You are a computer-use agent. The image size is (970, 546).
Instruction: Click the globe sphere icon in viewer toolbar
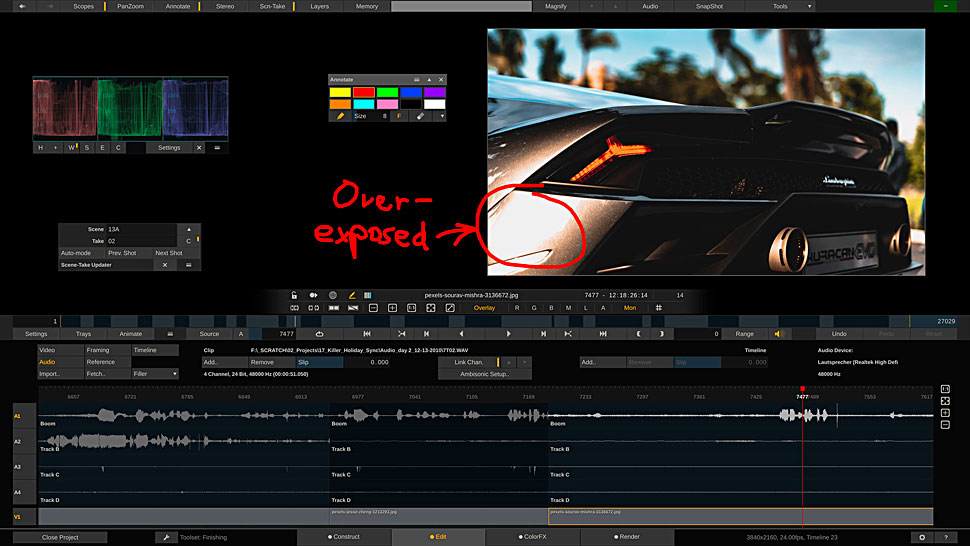click(333, 295)
